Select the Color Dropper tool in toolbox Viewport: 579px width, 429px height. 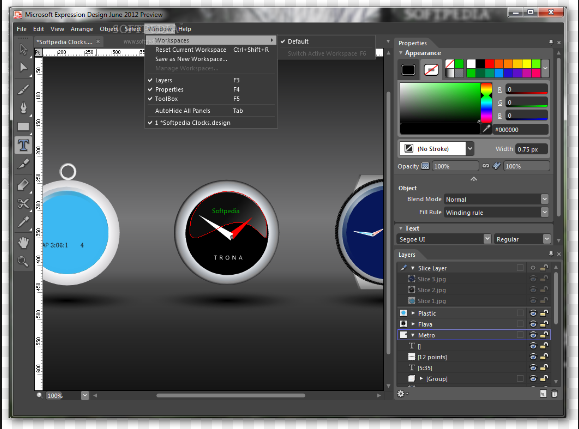coord(23,222)
